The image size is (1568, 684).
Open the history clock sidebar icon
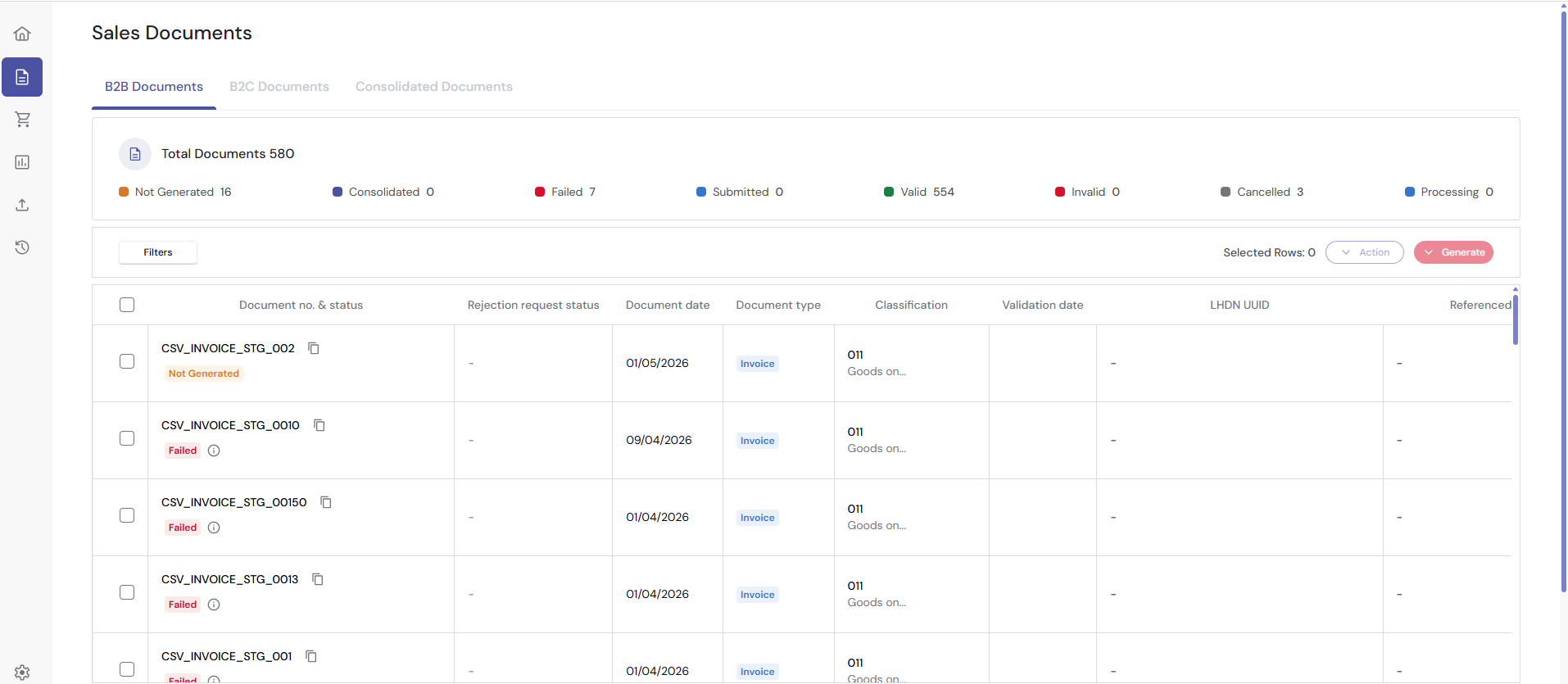click(22, 247)
